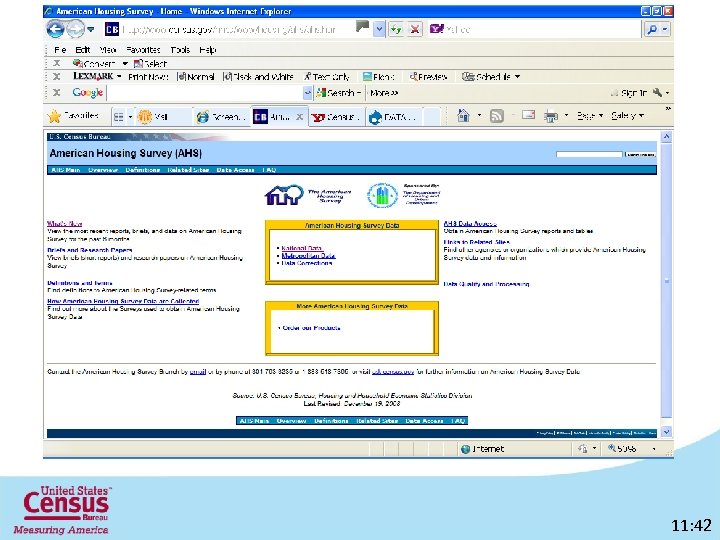Click the green Refresh page icon
720x540 pixels.
pyautogui.click(x=396, y=30)
